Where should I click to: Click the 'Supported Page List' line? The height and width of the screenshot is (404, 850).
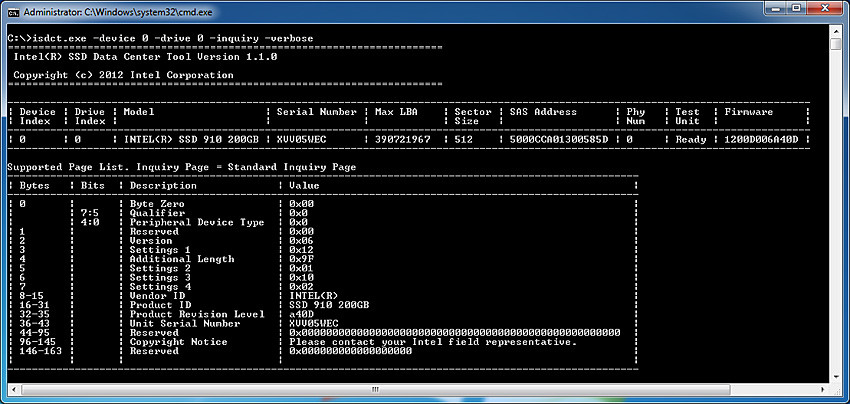[x=182, y=167]
